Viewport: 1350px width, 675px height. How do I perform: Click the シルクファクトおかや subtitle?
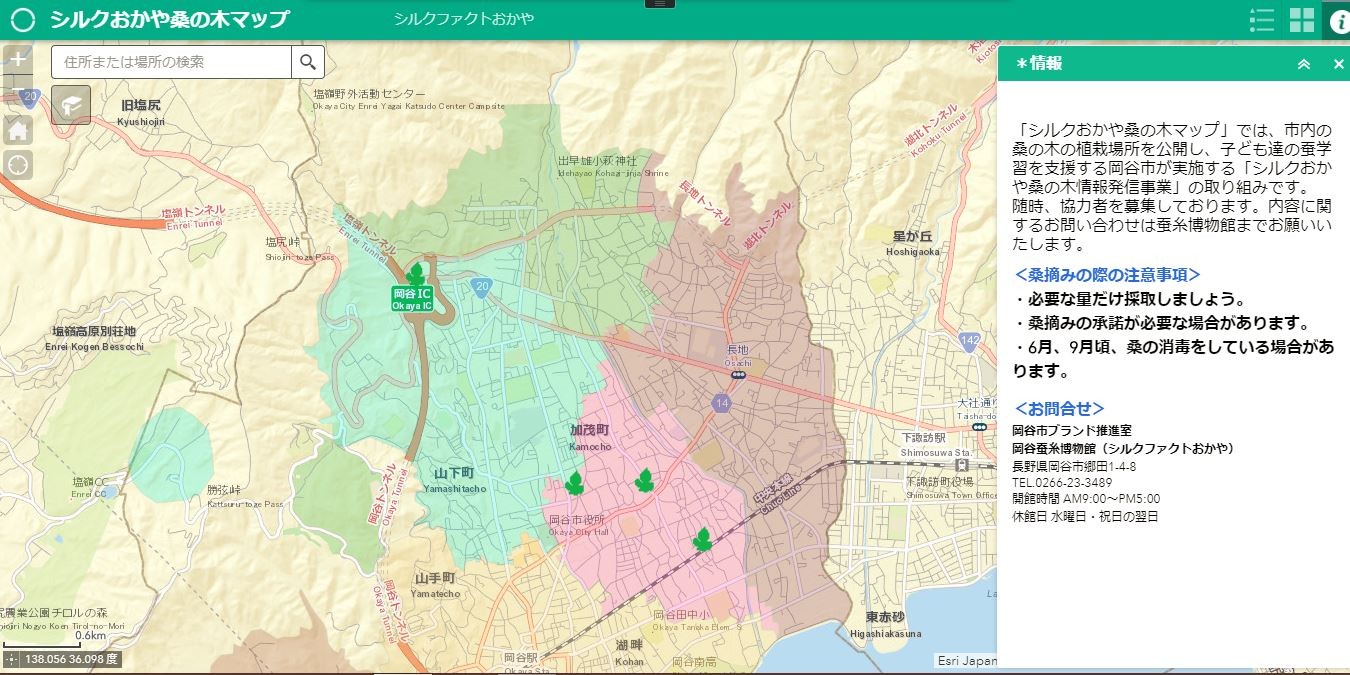pos(464,20)
